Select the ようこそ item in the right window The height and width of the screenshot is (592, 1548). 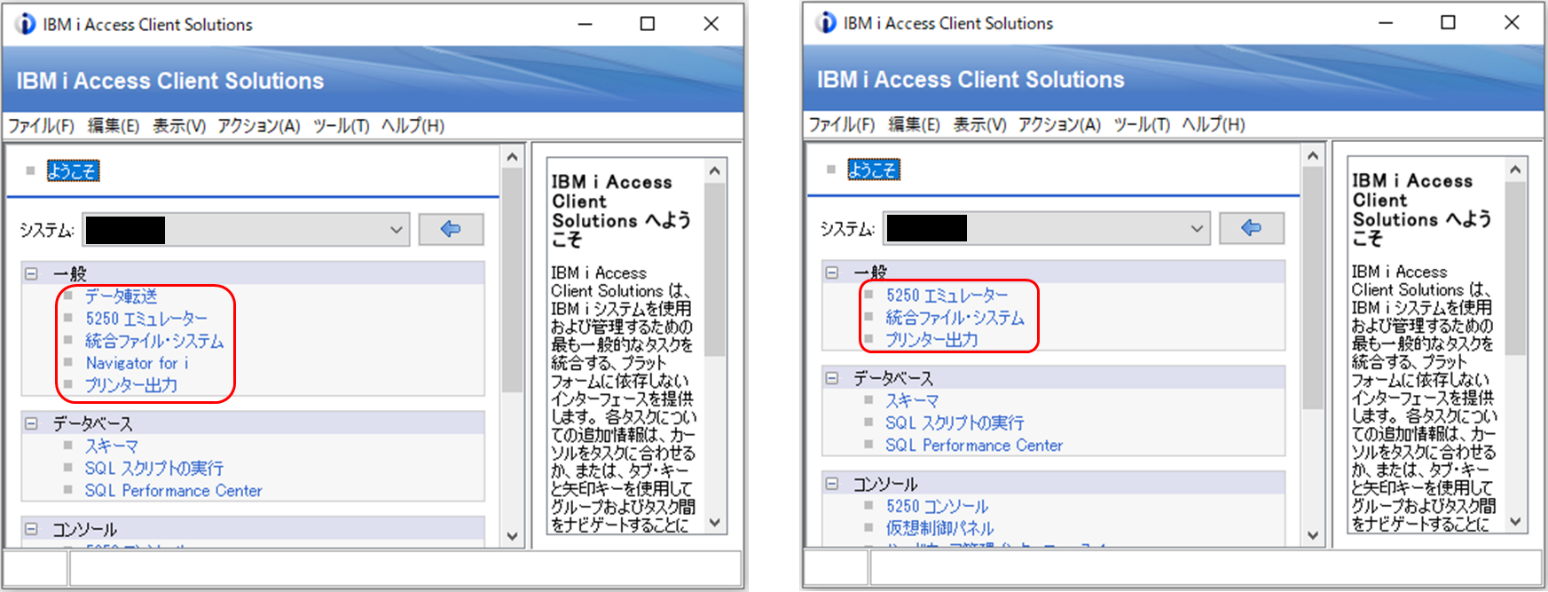coord(874,170)
